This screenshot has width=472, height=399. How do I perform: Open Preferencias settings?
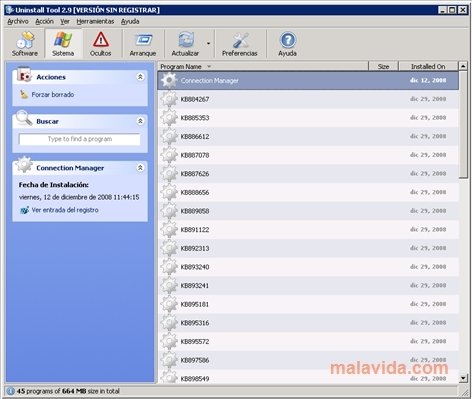click(x=240, y=44)
